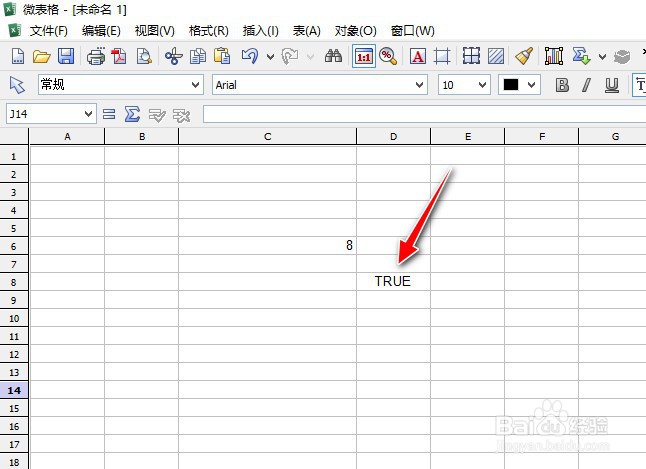Viewport: 646px width, 469px height.
Task: Open the 表(A) menu
Action: coord(307,30)
